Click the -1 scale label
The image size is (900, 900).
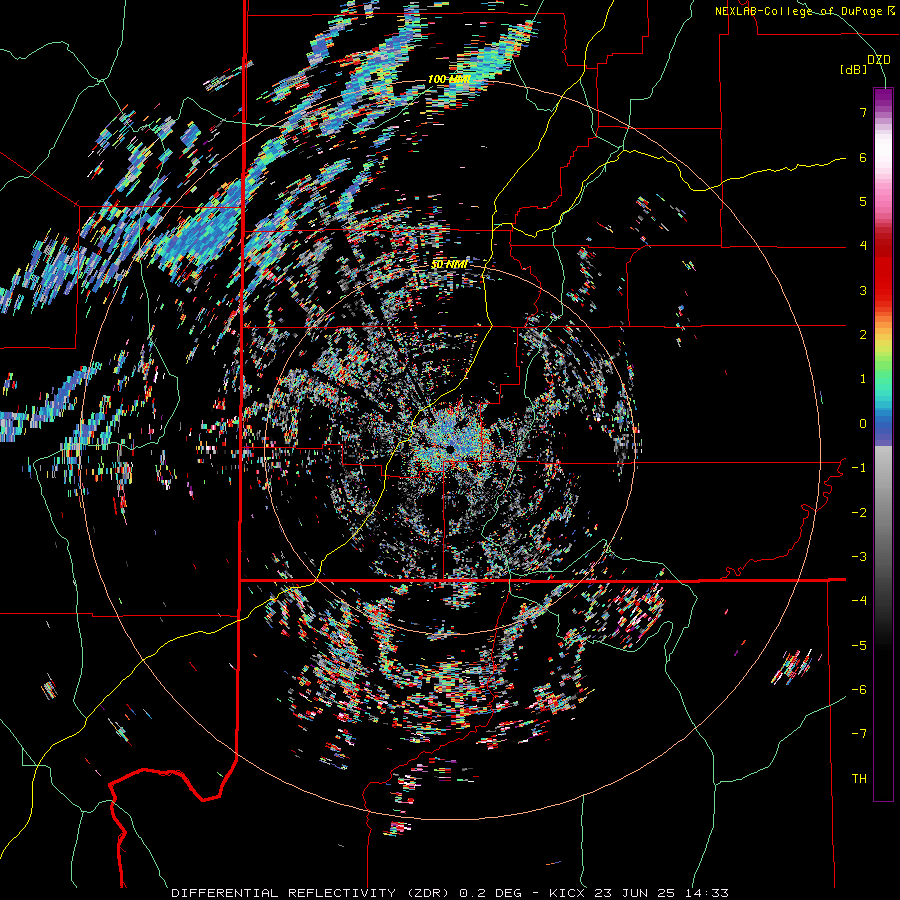(859, 468)
